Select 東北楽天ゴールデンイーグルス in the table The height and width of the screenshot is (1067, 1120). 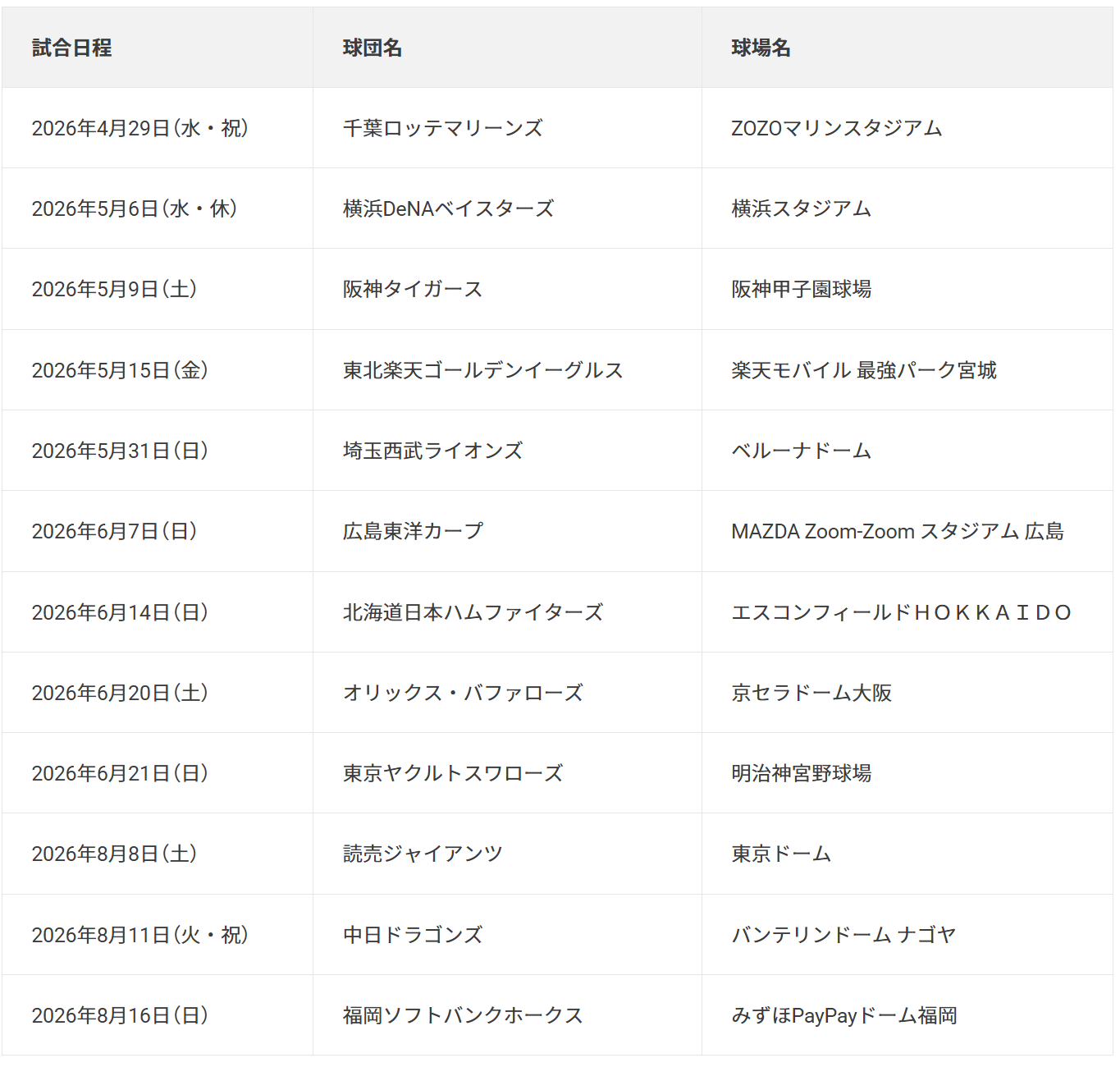pyautogui.click(x=482, y=370)
